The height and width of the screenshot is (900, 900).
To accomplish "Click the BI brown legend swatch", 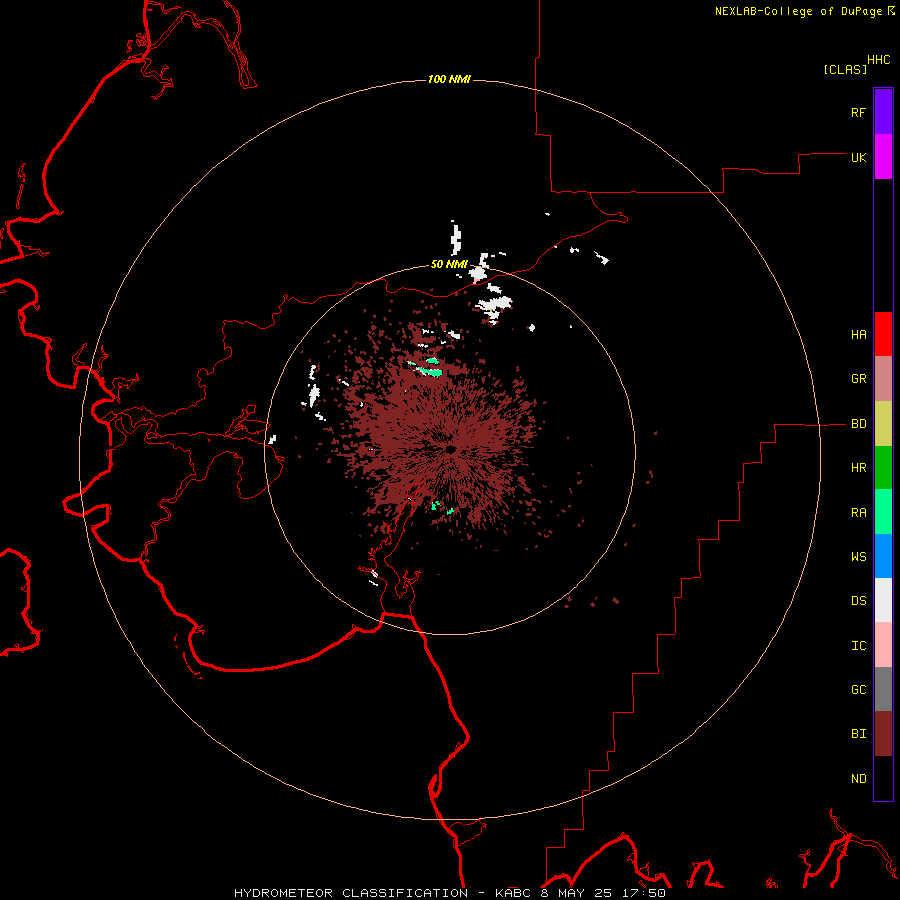I will pyautogui.click(x=883, y=734).
